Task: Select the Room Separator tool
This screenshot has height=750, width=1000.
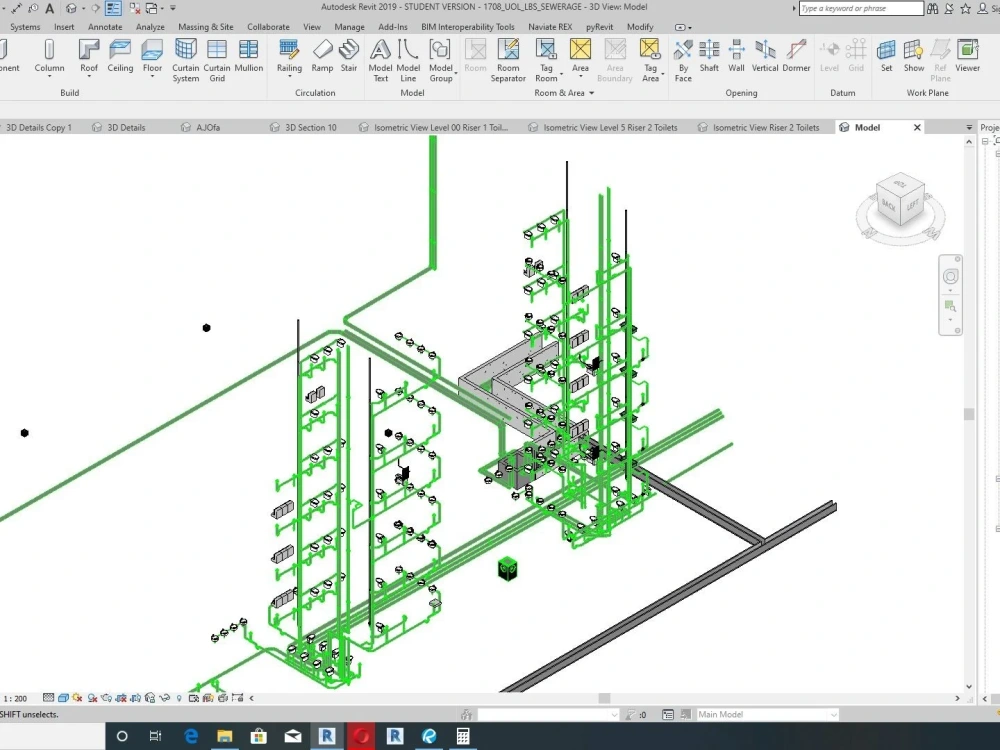Action: pos(508,55)
